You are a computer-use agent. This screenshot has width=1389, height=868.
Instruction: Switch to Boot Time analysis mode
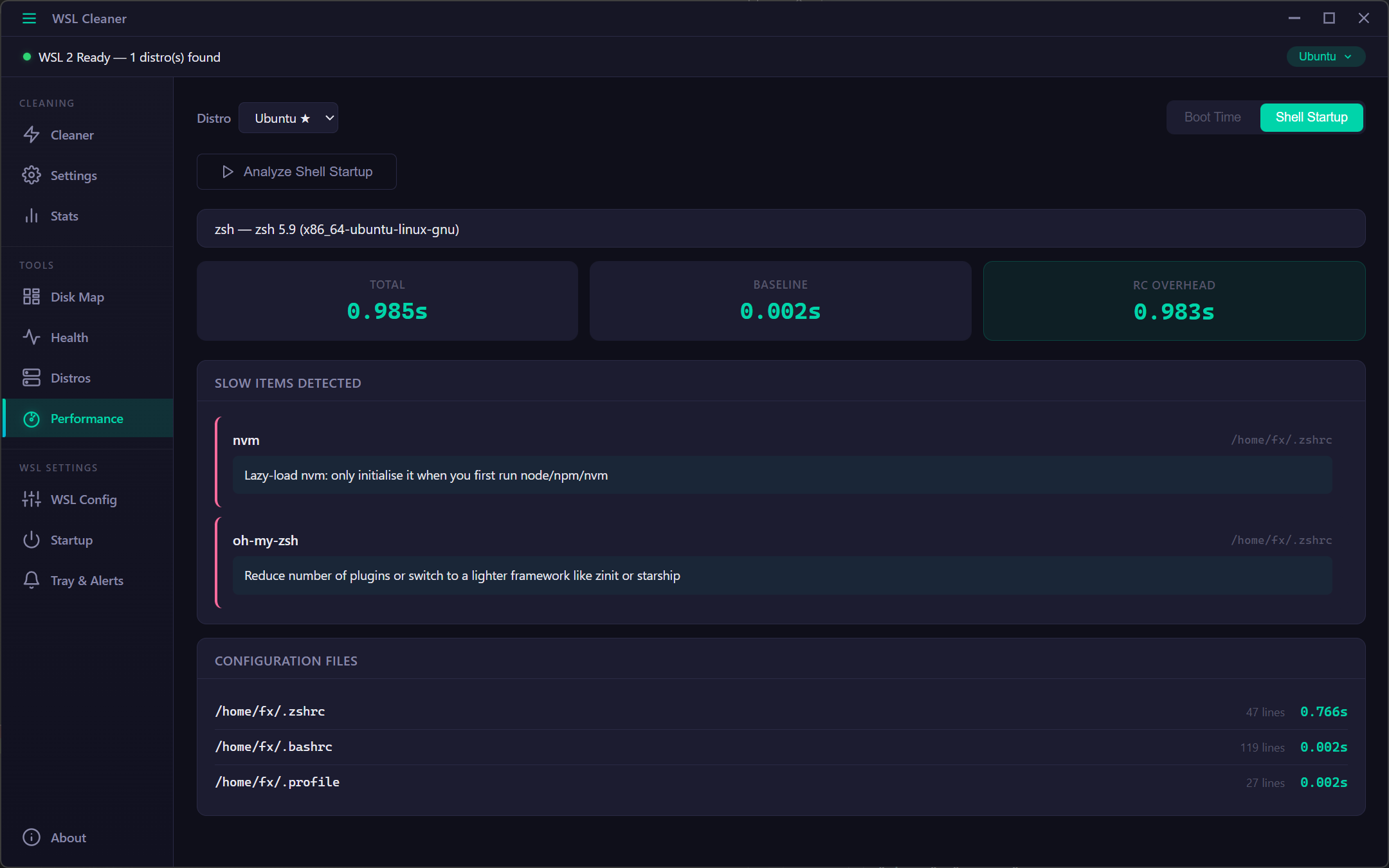[1212, 117]
